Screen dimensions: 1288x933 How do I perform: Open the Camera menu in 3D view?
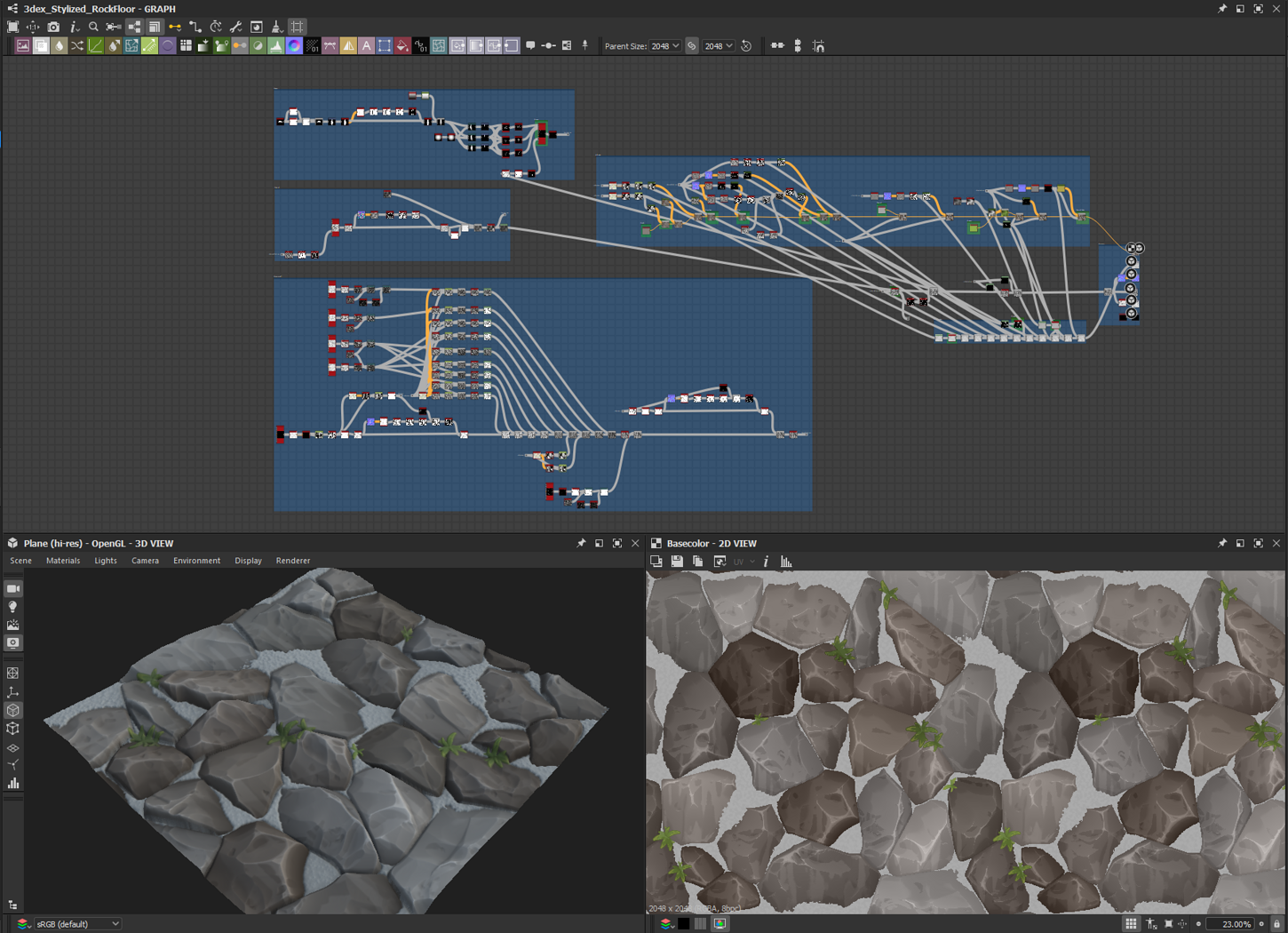(145, 561)
